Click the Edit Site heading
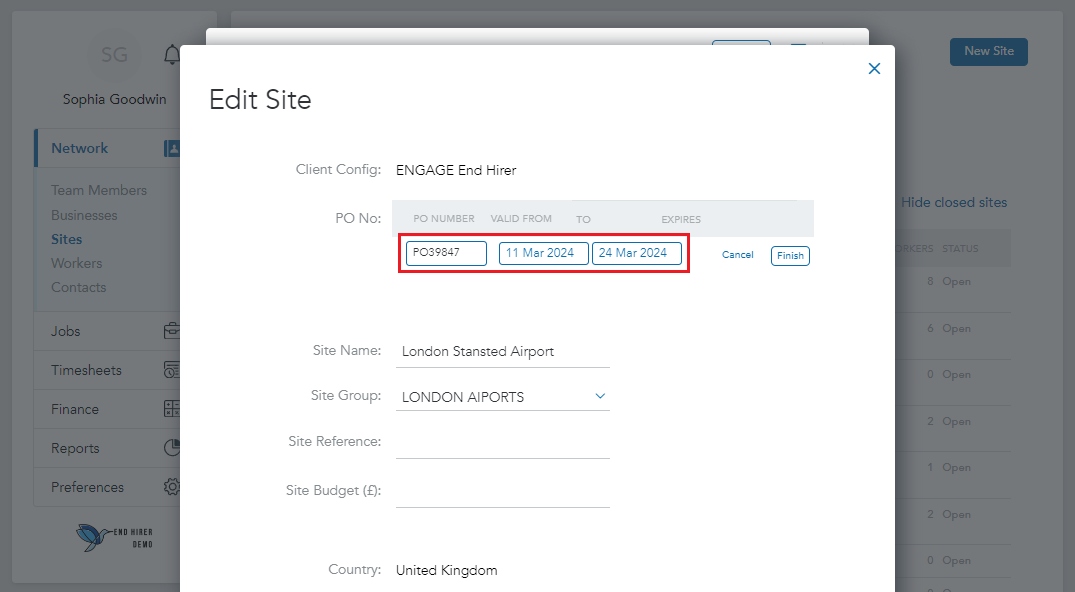 (x=260, y=100)
